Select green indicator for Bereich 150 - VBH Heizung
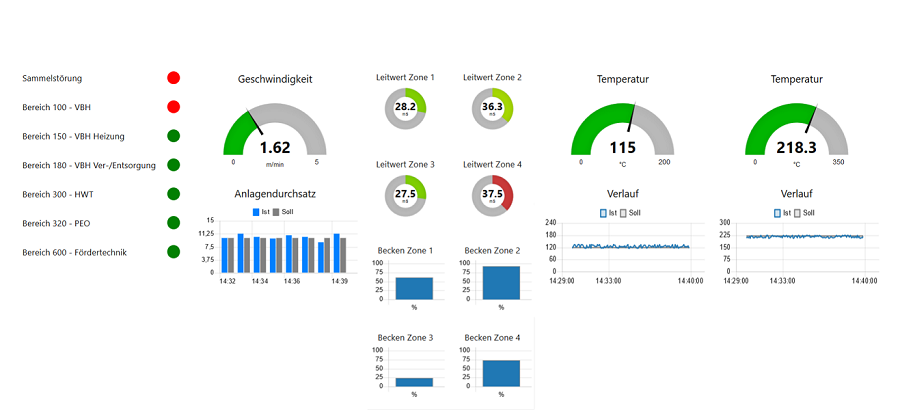 coord(173,136)
